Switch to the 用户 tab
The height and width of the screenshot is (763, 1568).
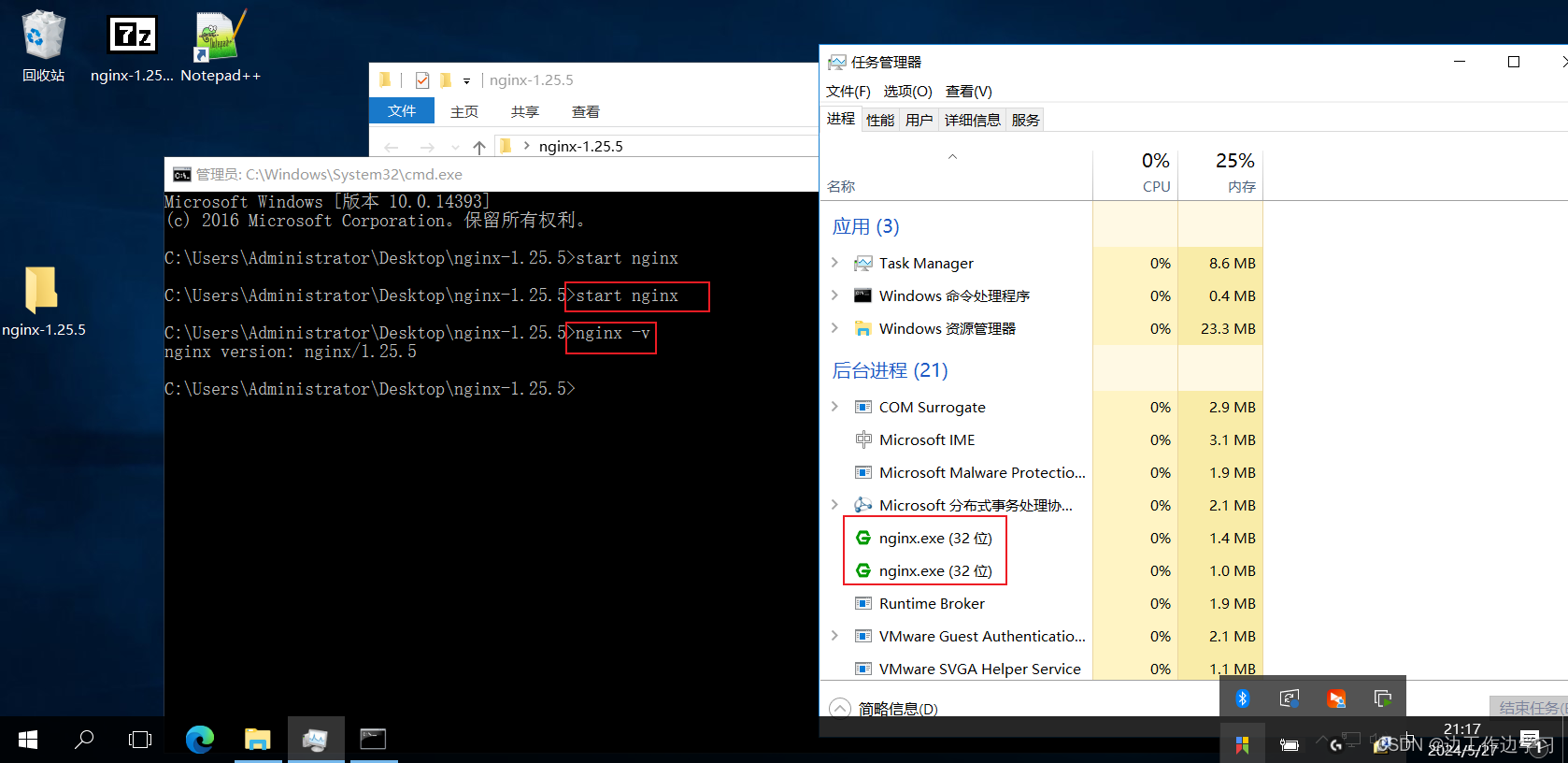click(x=919, y=120)
